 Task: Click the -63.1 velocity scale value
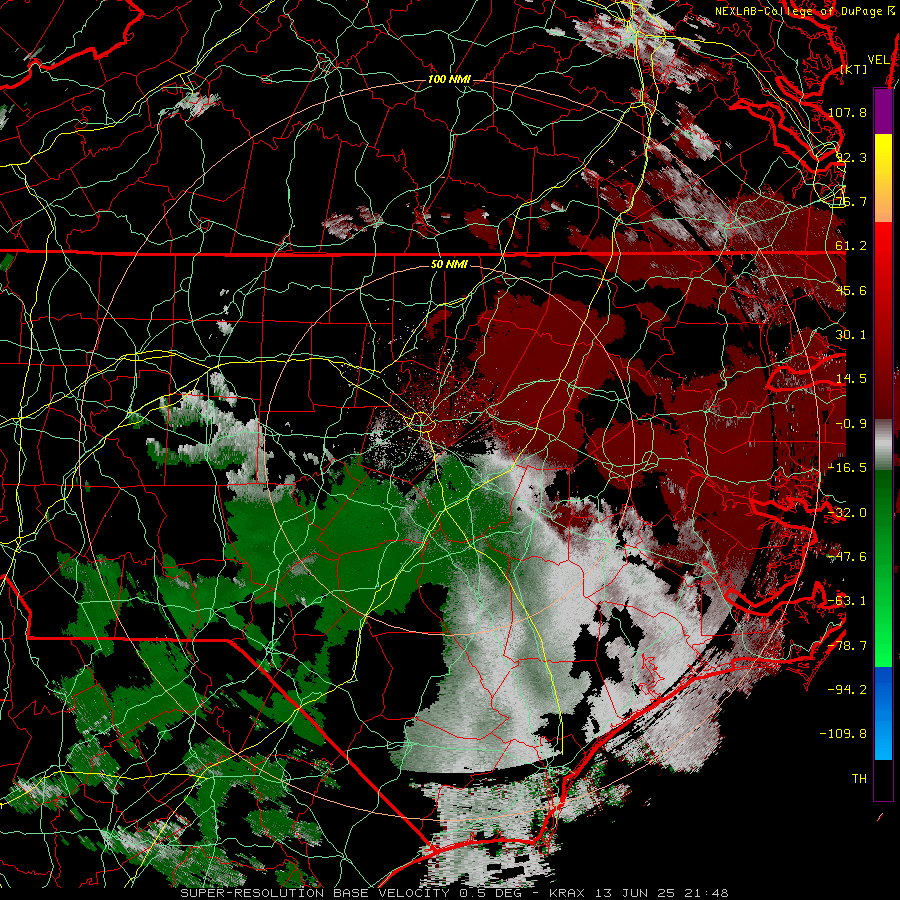847,601
